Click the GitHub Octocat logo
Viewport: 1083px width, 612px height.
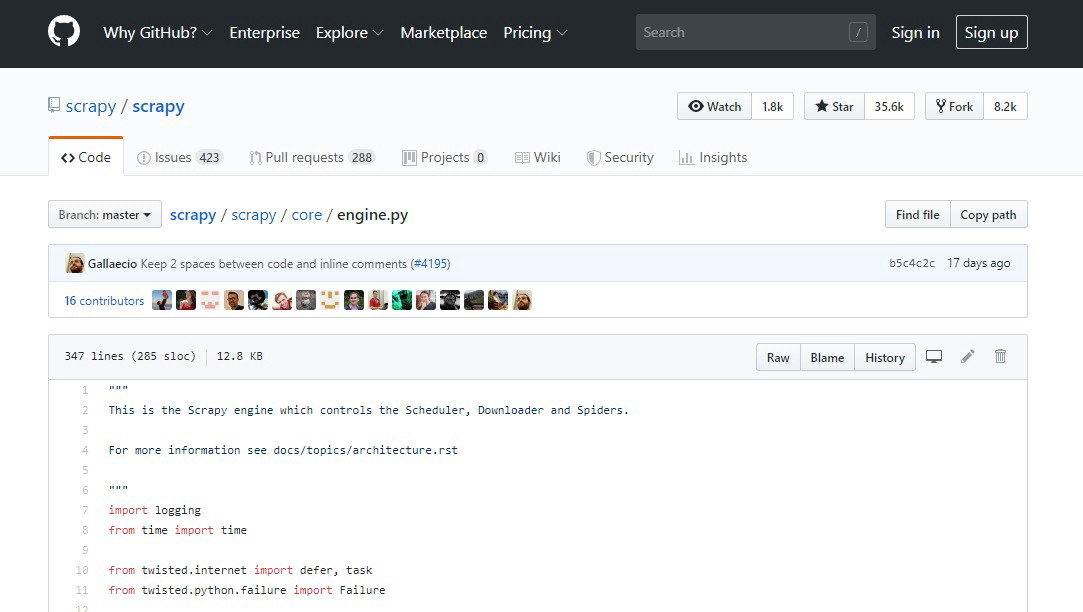[64, 32]
